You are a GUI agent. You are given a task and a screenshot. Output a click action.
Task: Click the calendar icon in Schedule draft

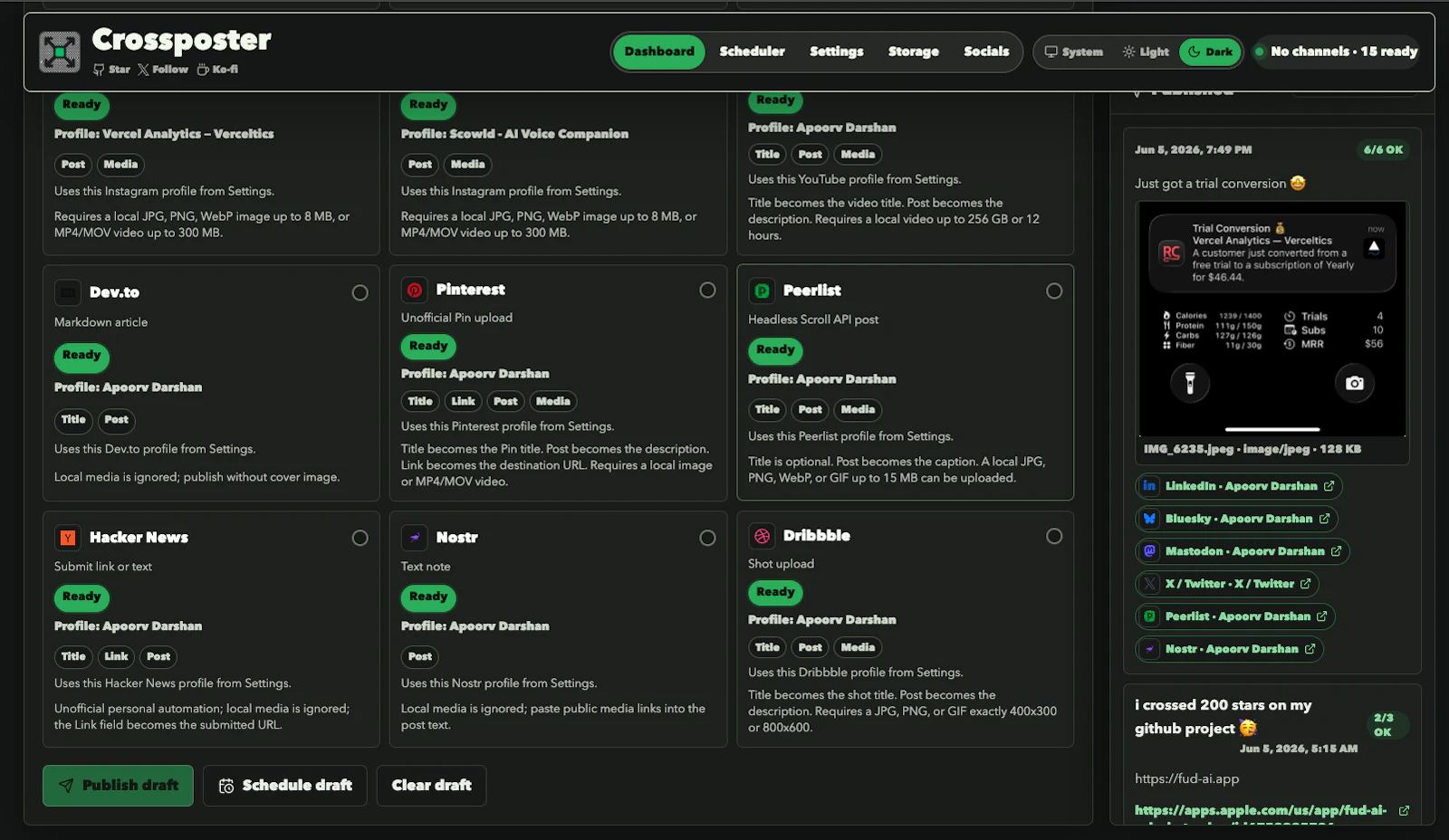click(226, 787)
